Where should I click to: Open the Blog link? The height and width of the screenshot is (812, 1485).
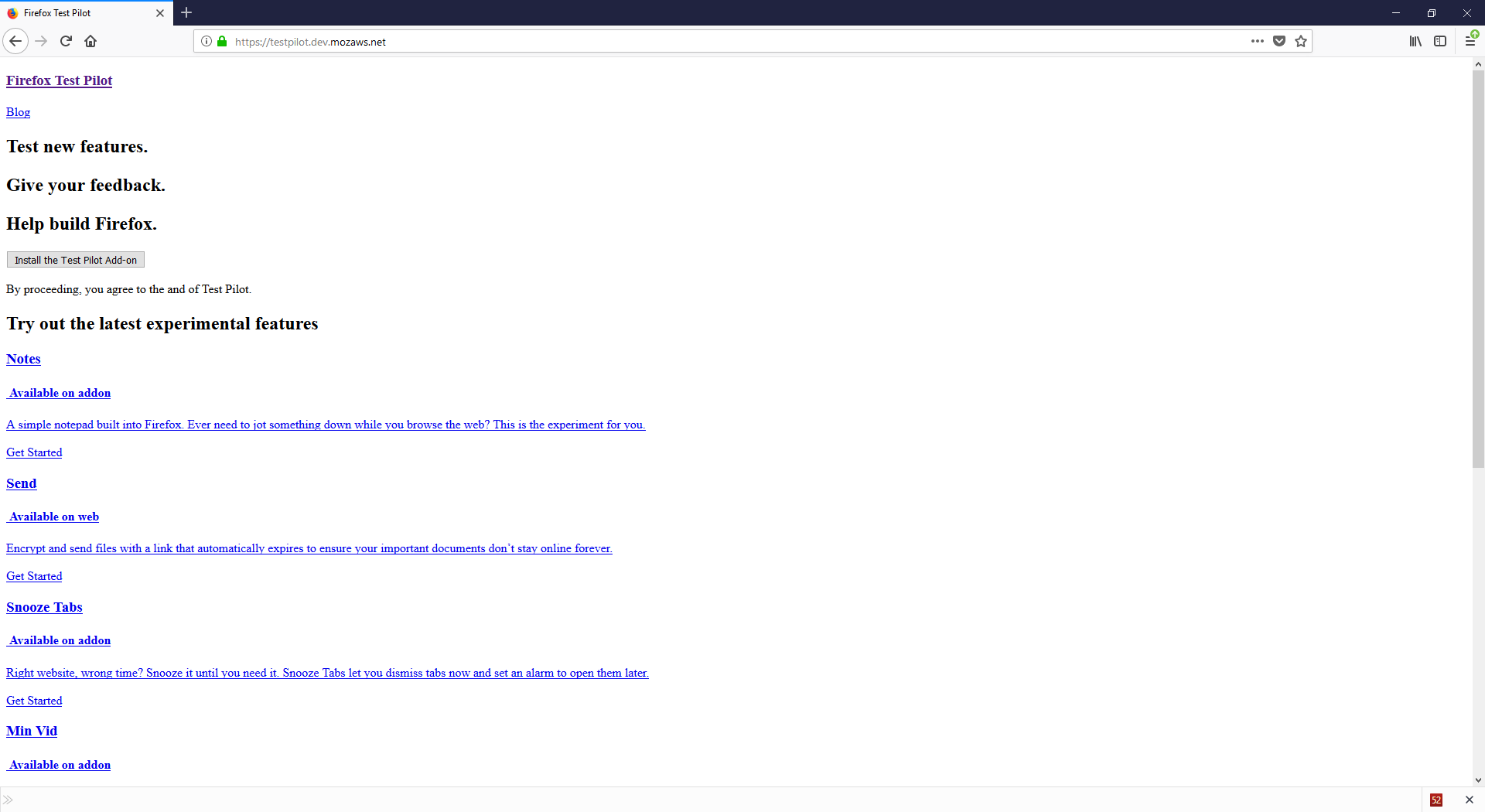19,112
